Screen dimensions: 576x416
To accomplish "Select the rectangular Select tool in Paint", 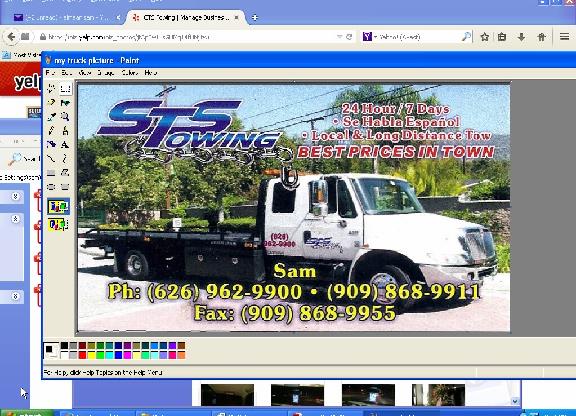I will point(65,89).
